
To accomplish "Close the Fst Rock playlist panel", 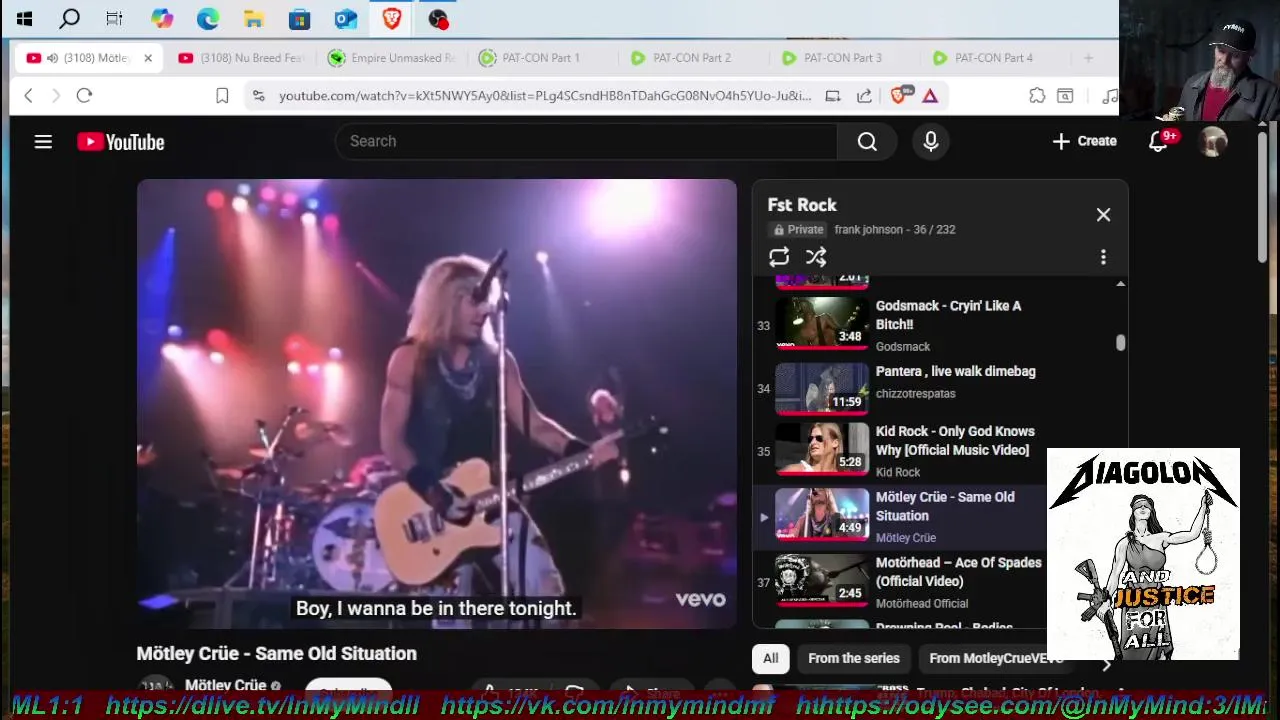I will coord(1103,215).
